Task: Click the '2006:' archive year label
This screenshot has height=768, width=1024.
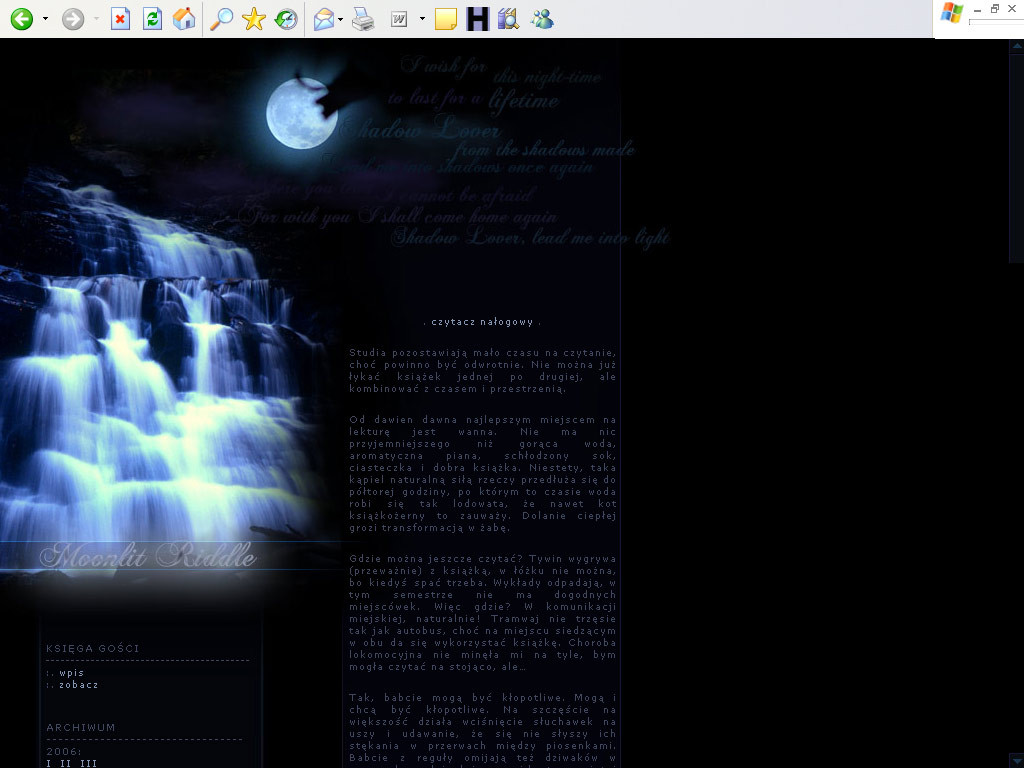Action: tap(64, 752)
